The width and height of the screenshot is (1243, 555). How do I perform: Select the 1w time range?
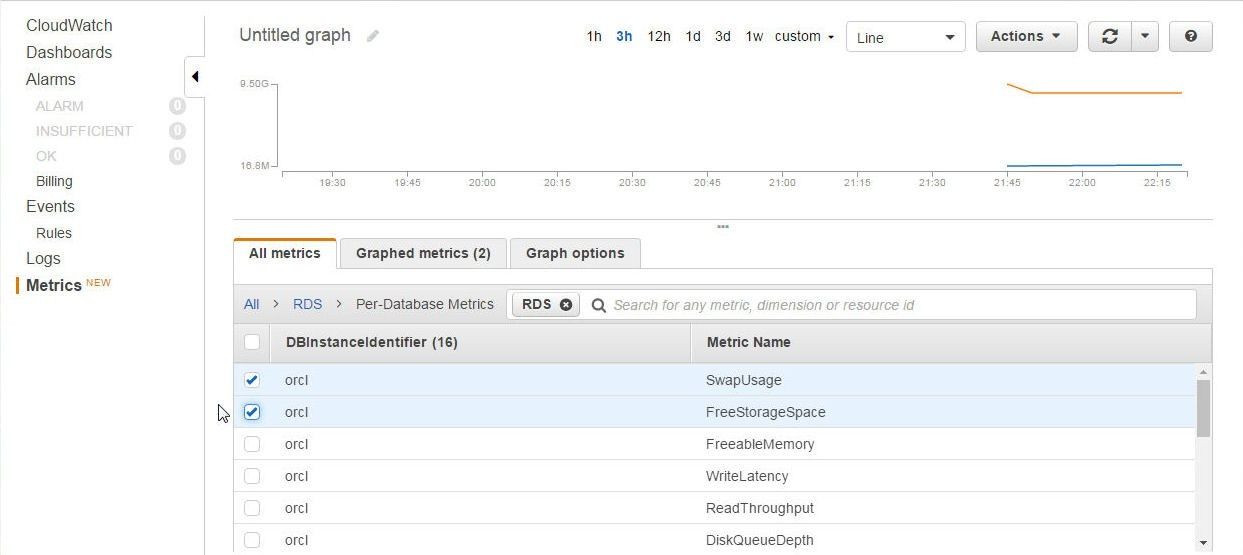tap(754, 36)
